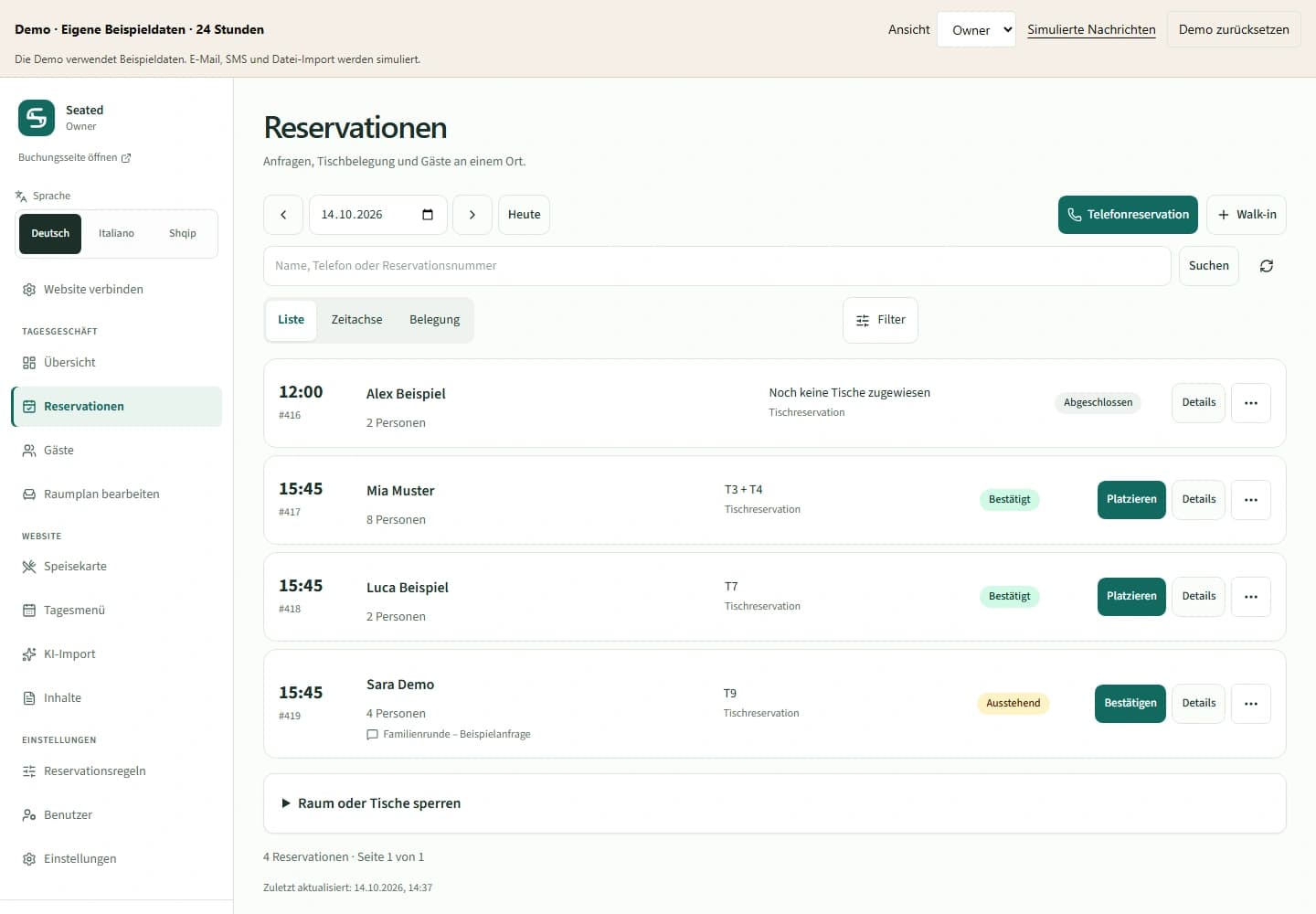Switch language to Italiano
The width and height of the screenshot is (1316, 914).
coord(116,234)
